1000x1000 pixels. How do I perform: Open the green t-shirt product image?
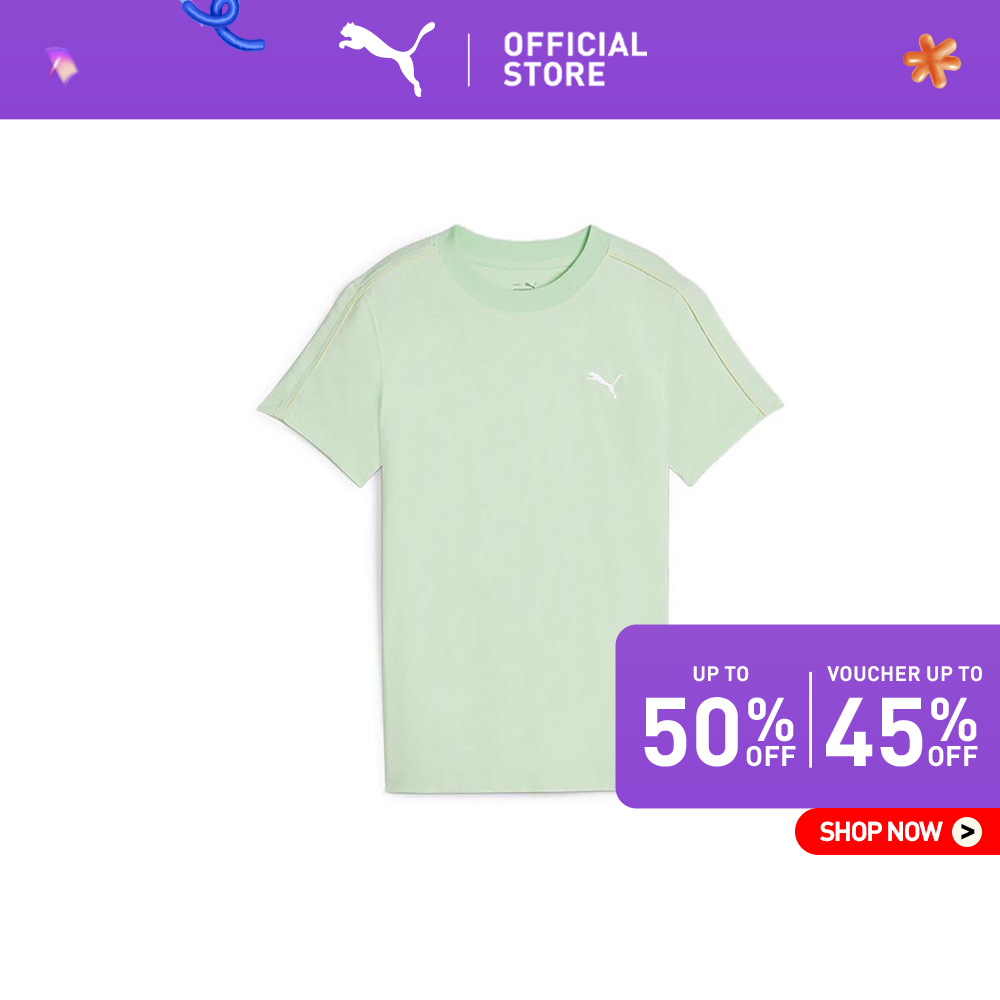(520, 508)
